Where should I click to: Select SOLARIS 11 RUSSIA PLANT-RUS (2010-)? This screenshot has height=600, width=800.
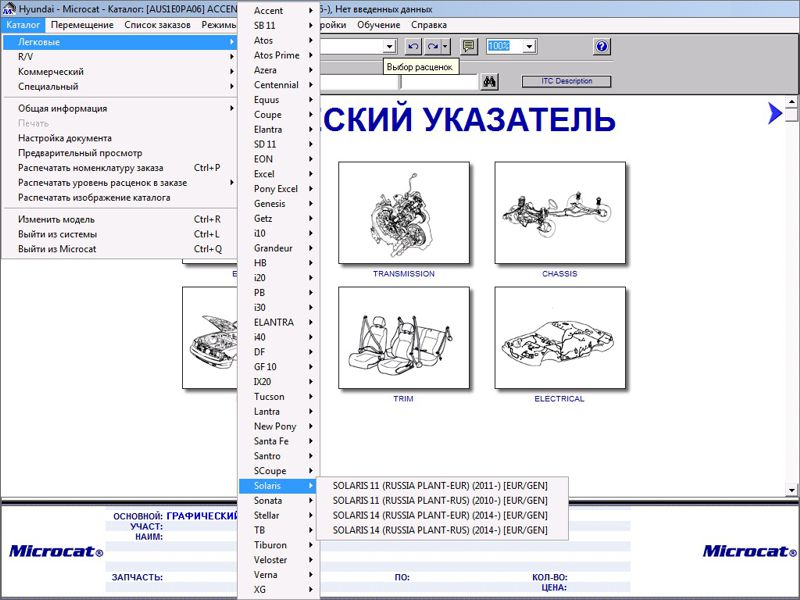click(x=442, y=500)
